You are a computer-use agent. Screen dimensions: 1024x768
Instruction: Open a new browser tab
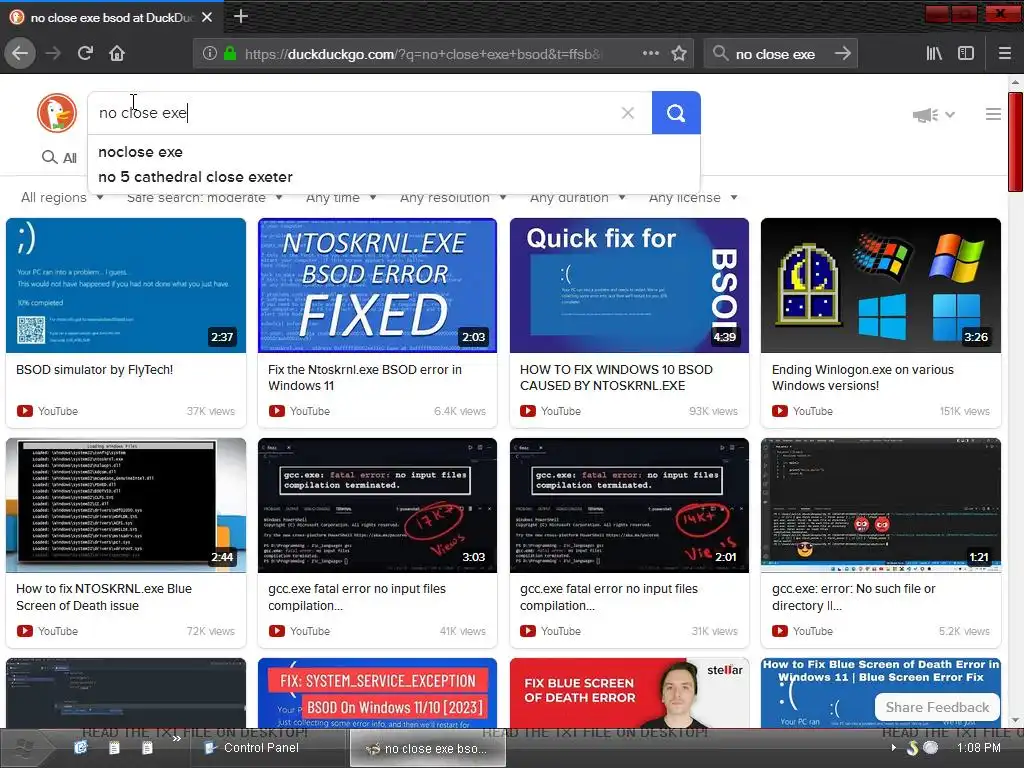(240, 16)
